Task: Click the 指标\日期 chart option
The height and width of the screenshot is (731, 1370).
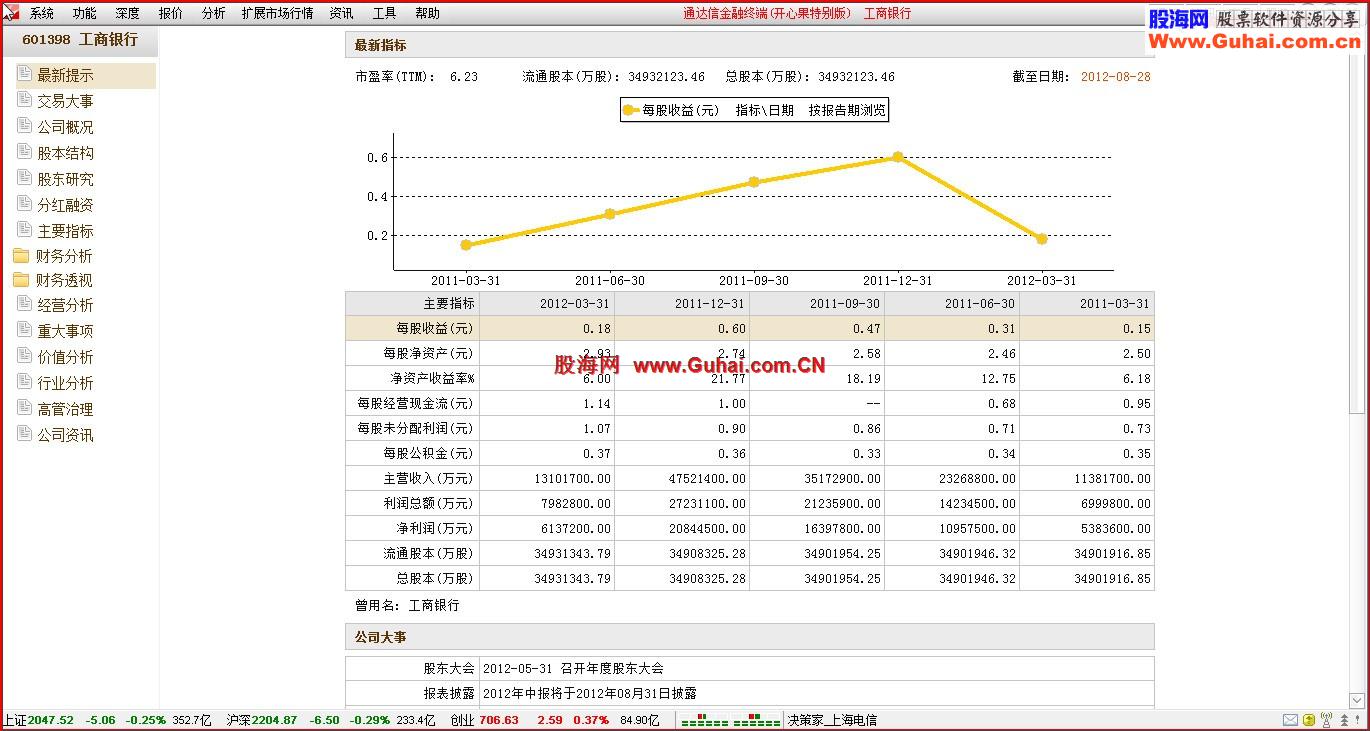Action: coord(764,111)
